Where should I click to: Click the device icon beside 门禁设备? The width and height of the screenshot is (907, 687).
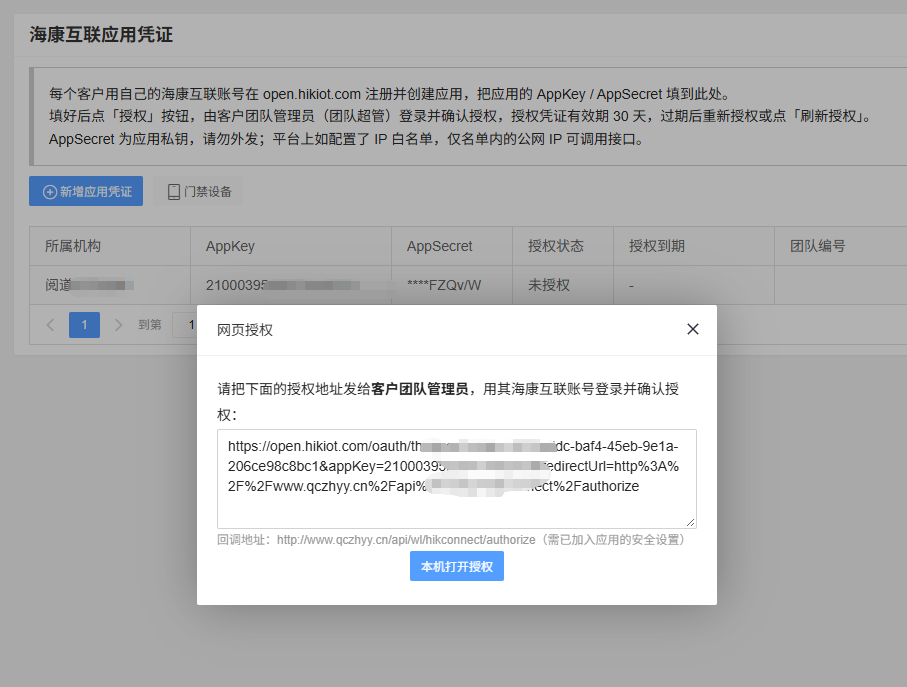point(174,192)
